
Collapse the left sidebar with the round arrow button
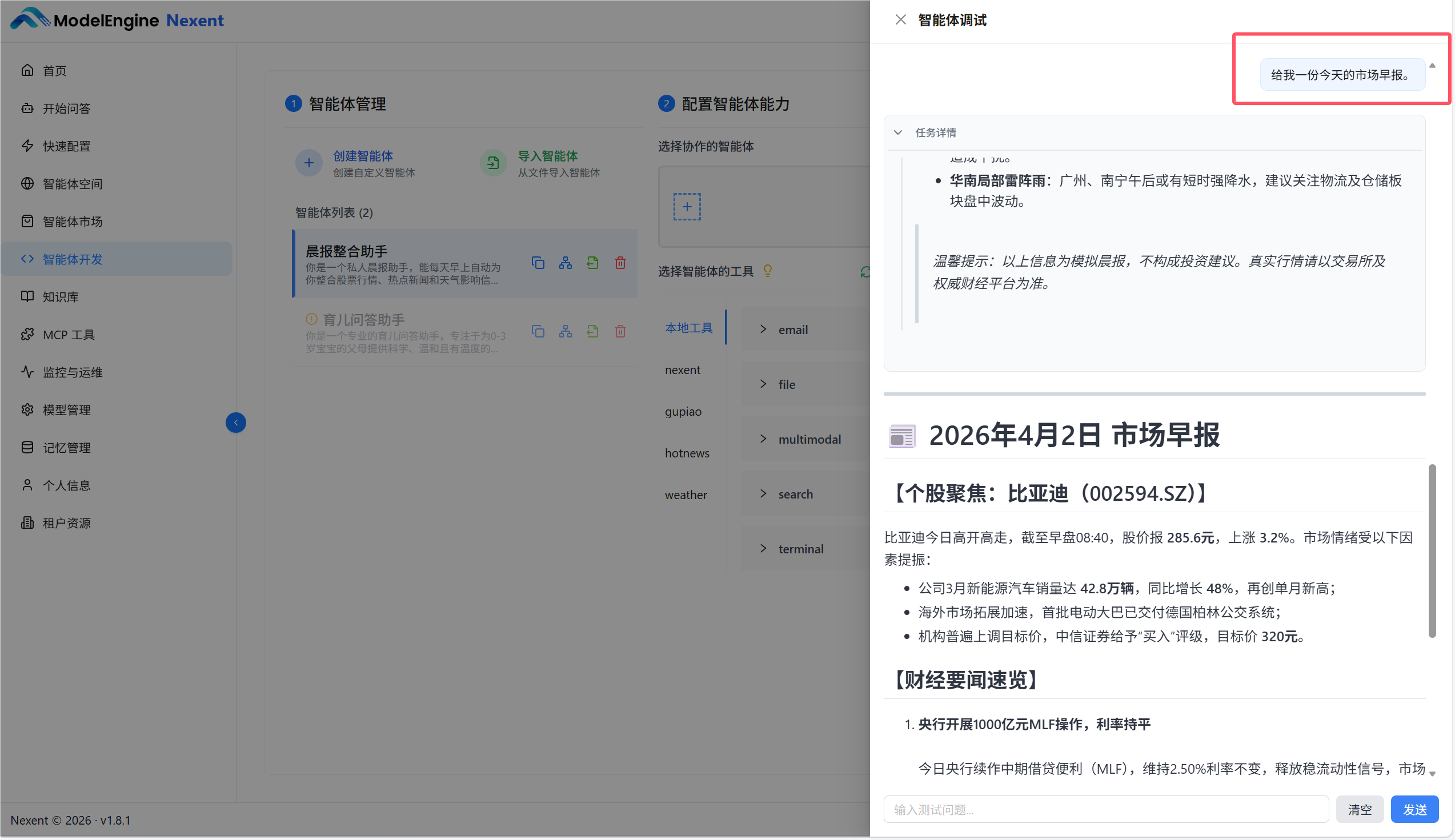[x=235, y=423]
